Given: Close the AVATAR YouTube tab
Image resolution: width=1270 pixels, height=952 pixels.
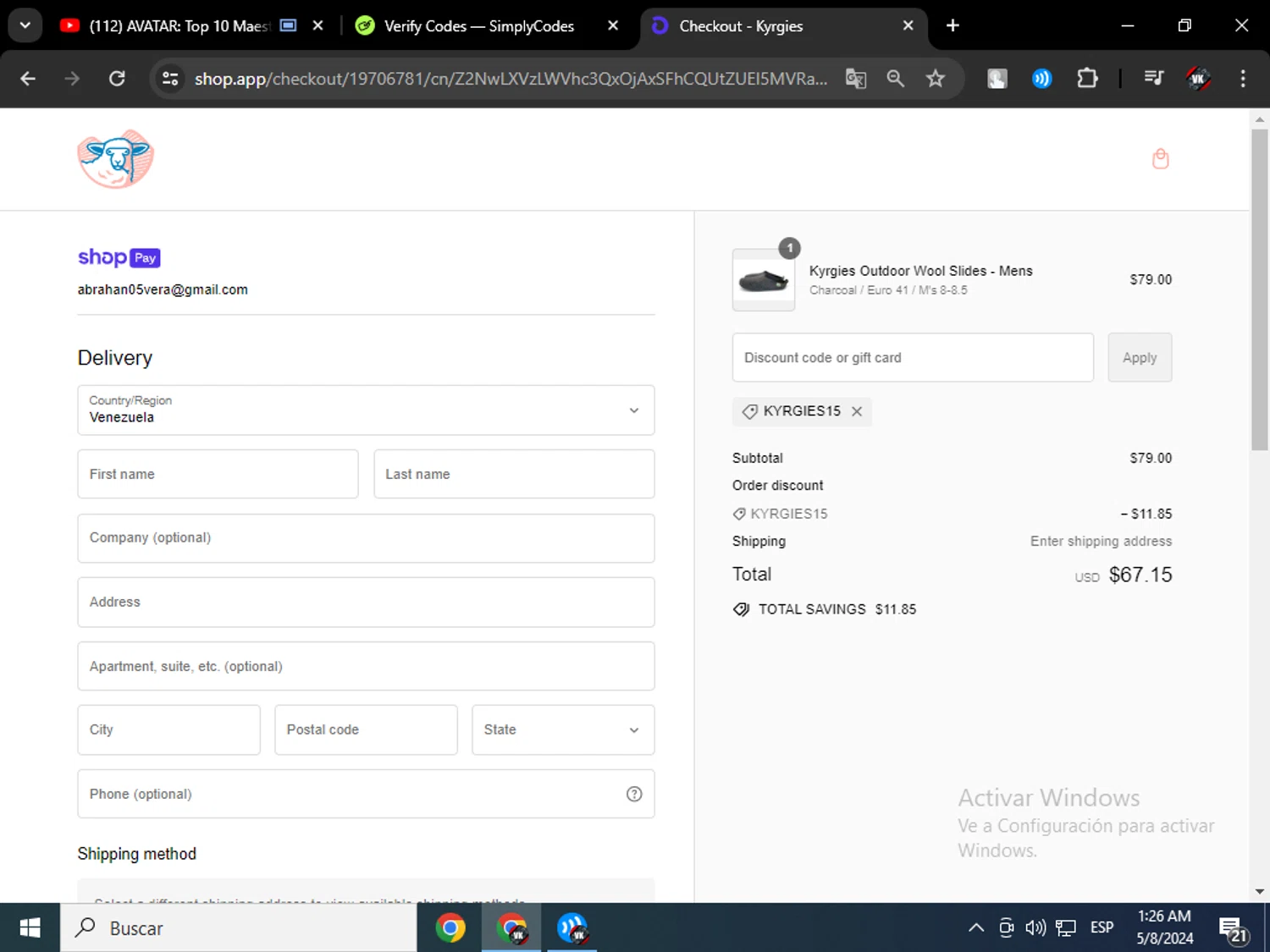Looking at the screenshot, I should 317,25.
